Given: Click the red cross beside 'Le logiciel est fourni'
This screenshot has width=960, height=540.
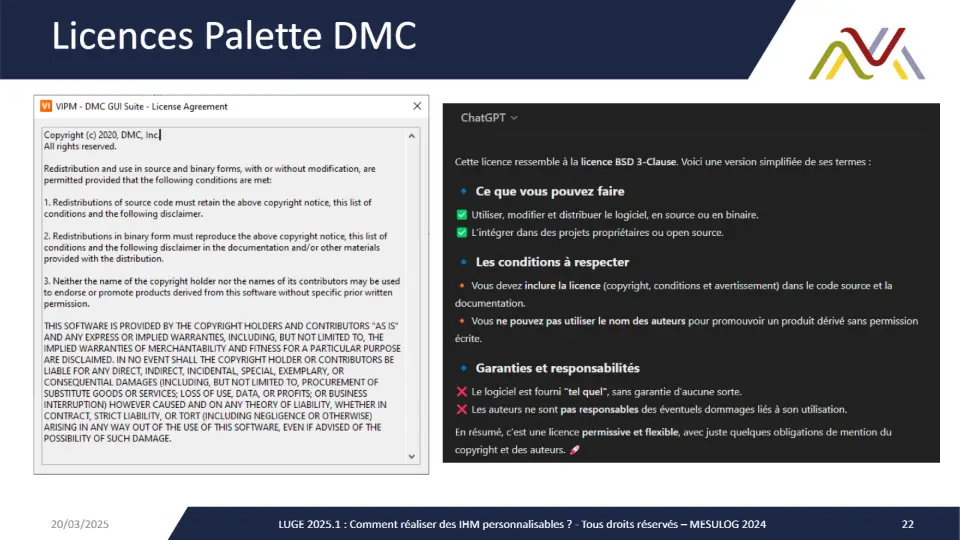Looking at the screenshot, I should coord(462,392).
